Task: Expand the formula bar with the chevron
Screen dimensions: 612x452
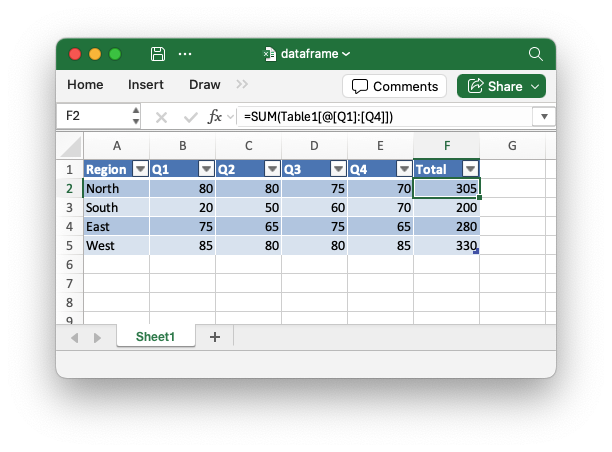Action: tap(544, 117)
